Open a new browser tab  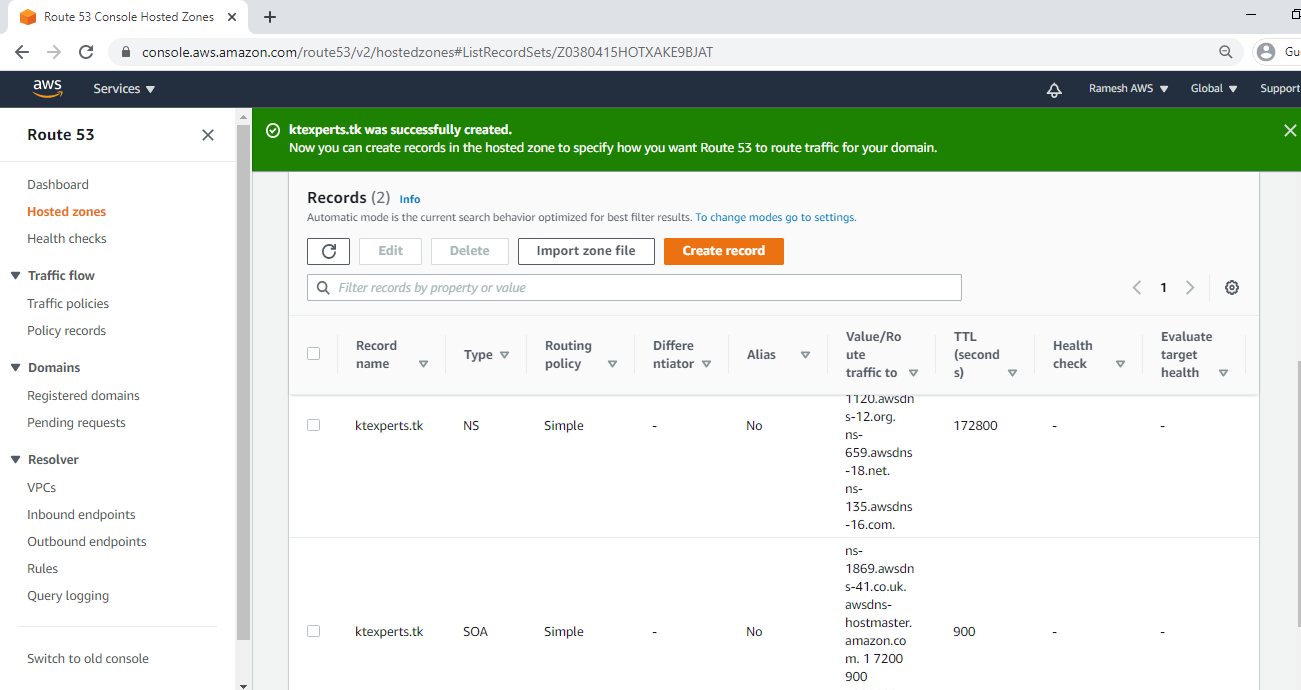pyautogui.click(x=270, y=17)
